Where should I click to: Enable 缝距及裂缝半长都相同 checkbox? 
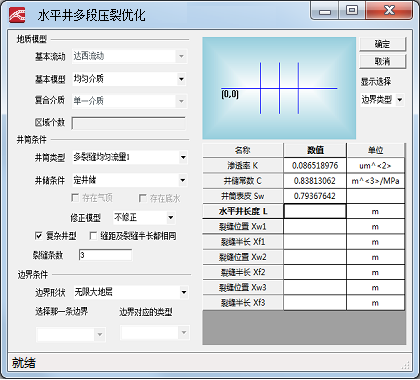93,236
